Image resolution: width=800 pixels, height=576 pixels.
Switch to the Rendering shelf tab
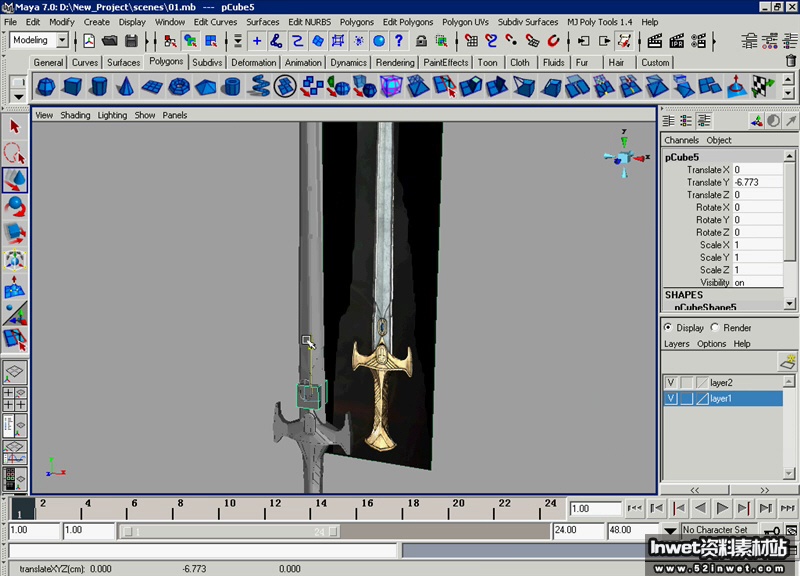(395, 62)
